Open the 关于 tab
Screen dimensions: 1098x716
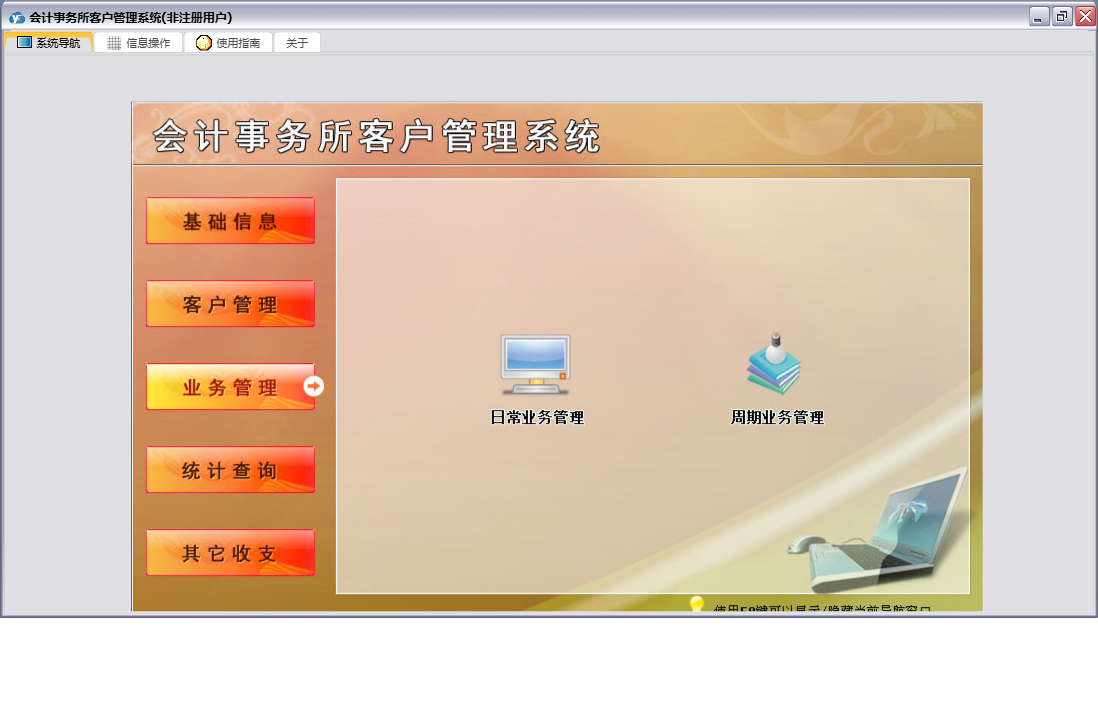[297, 43]
